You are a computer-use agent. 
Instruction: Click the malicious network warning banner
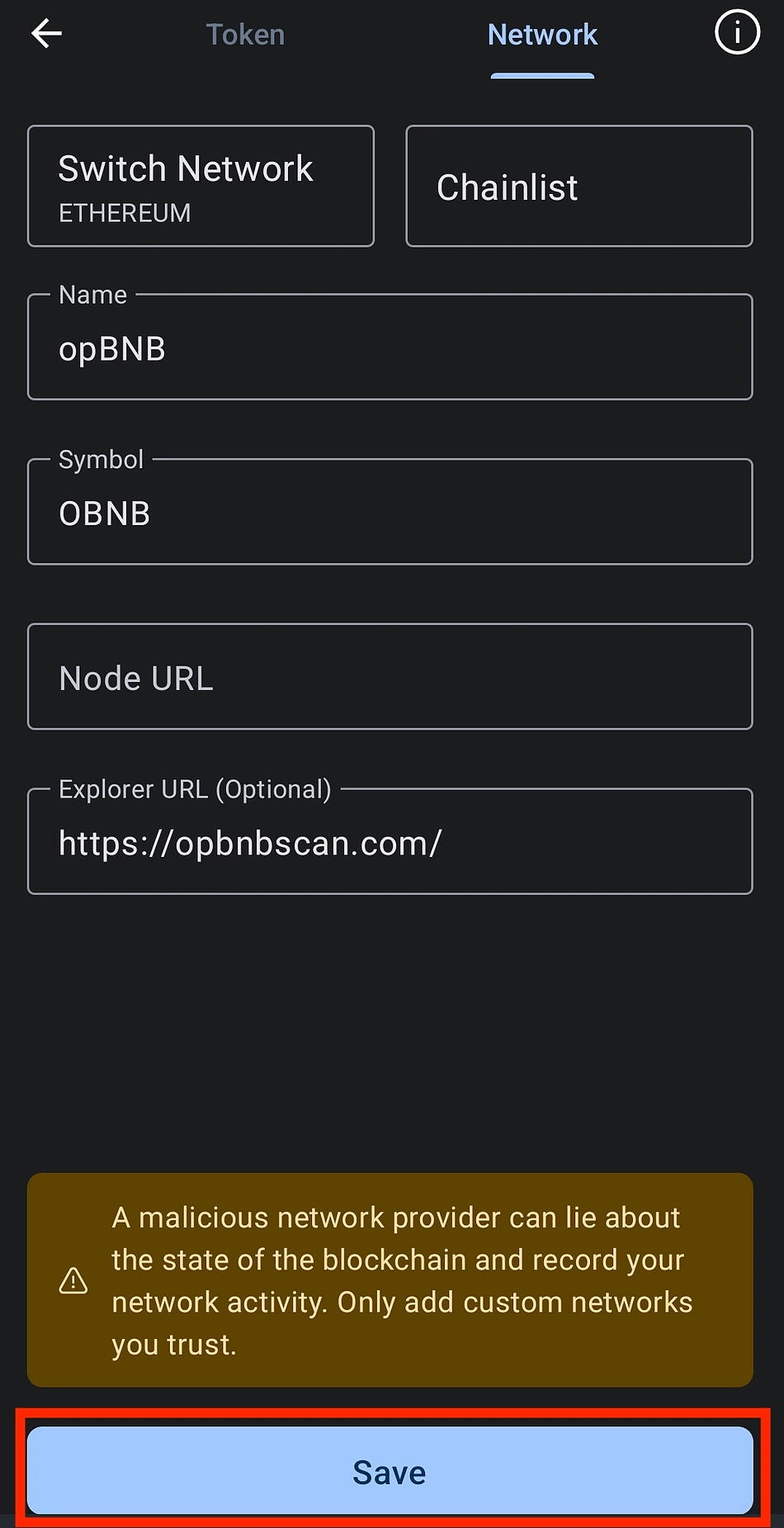pos(390,1280)
